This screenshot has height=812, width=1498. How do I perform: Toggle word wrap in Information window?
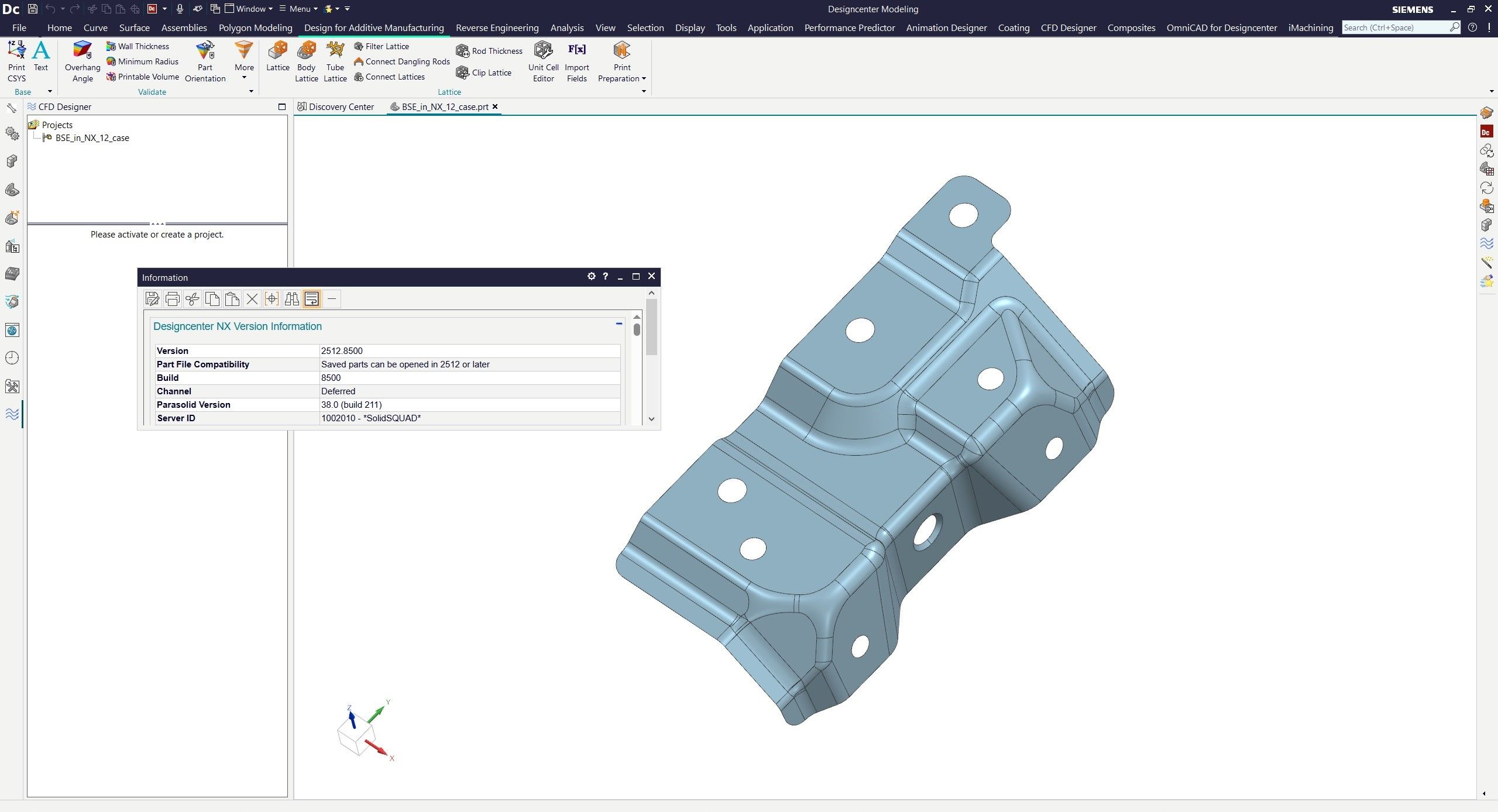click(312, 299)
